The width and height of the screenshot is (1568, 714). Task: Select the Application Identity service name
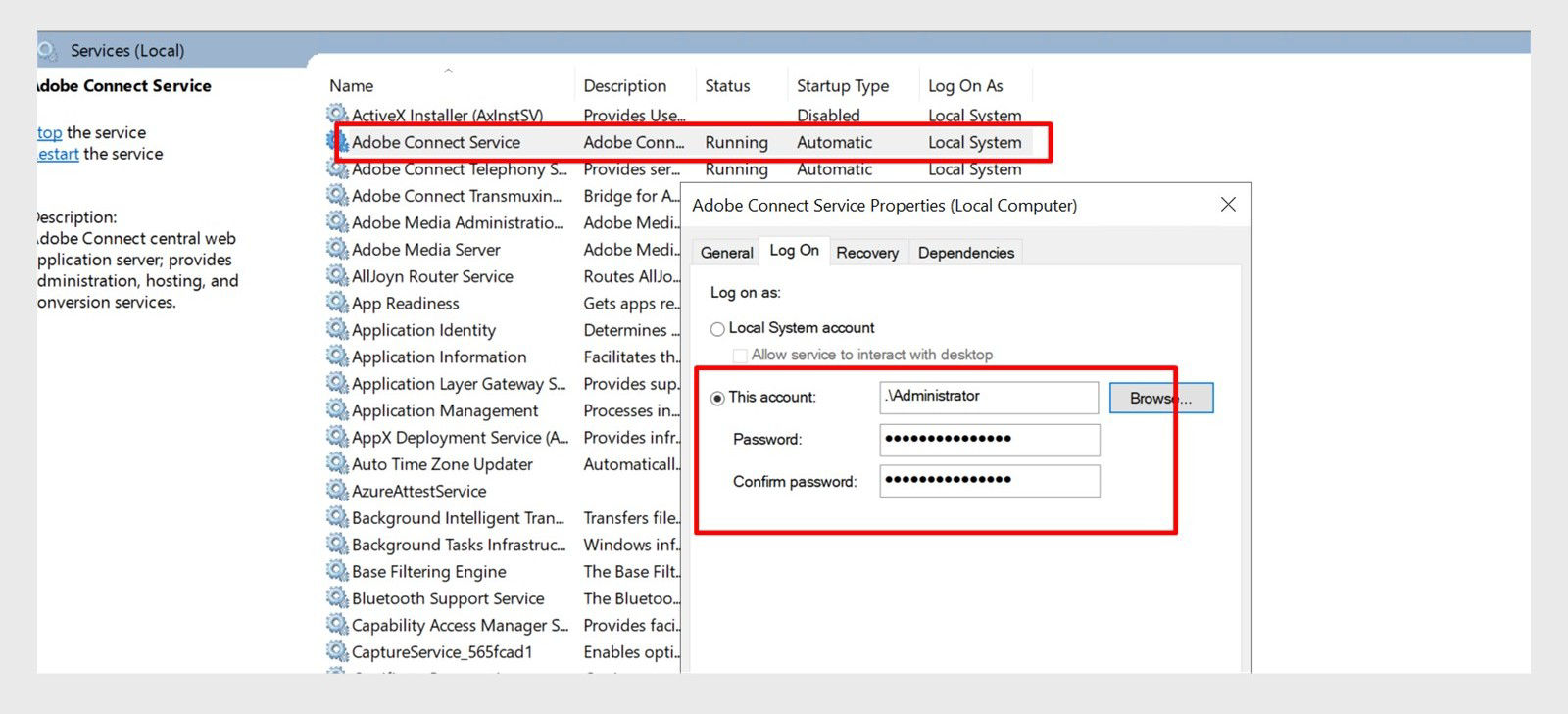click(423, 330)
